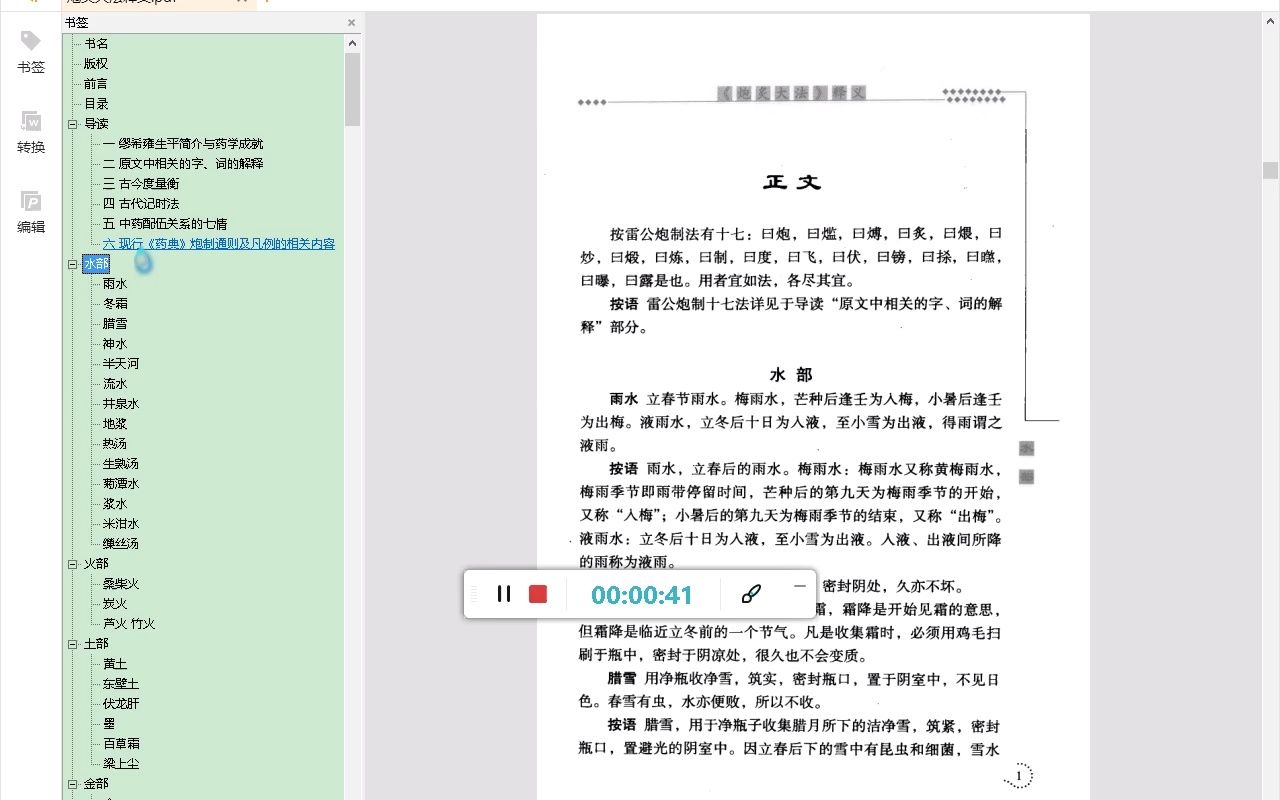1280x800 pixels.
Task: Open bookmark 一 缪希雍生平简介与药学成就
Action: 183,143
